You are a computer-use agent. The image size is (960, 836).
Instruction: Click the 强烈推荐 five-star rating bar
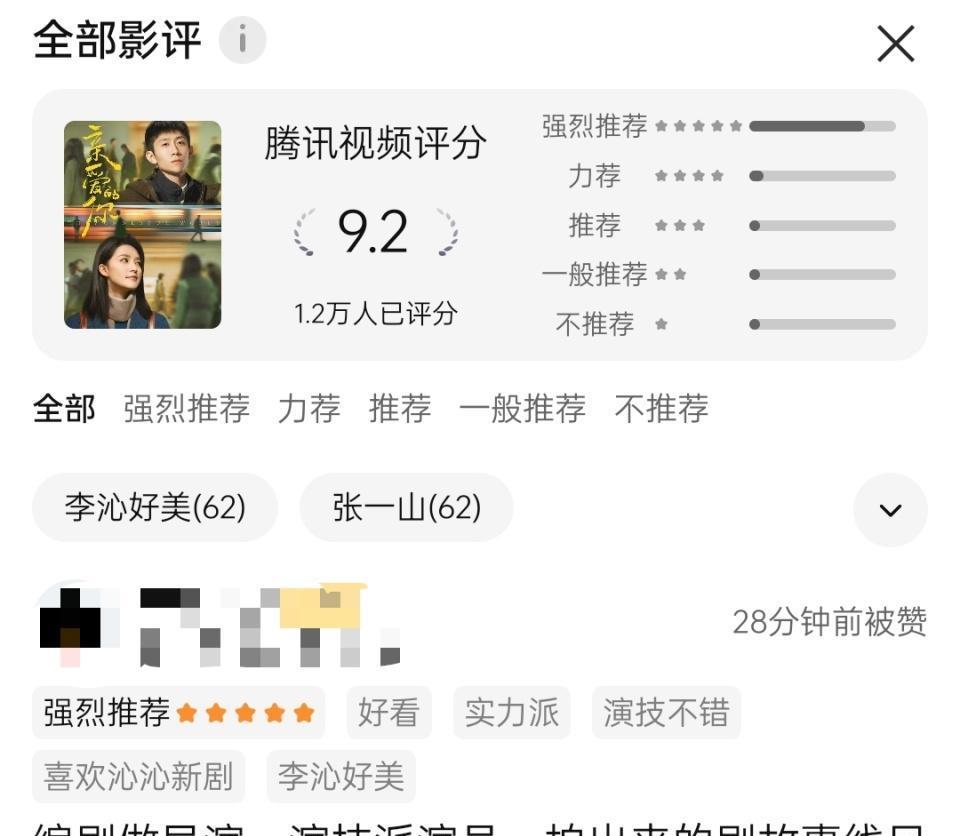822,126
